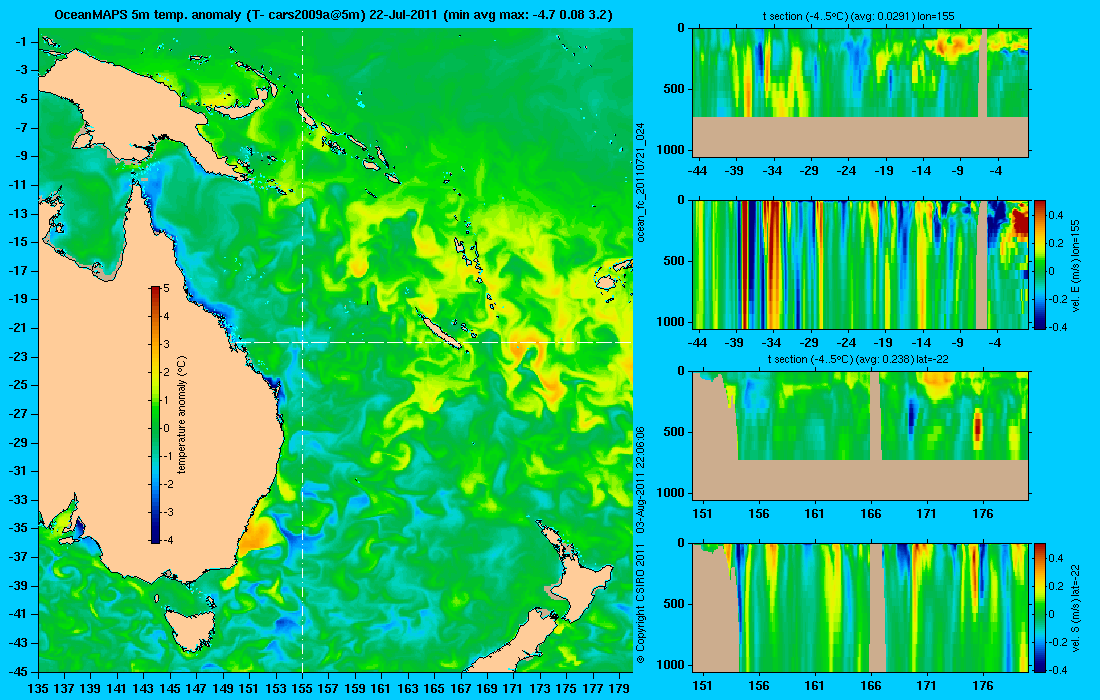Click the vel. E (m/s) color scale bar
This screenshot has width=1100, height=700.
pos(1040,264)
